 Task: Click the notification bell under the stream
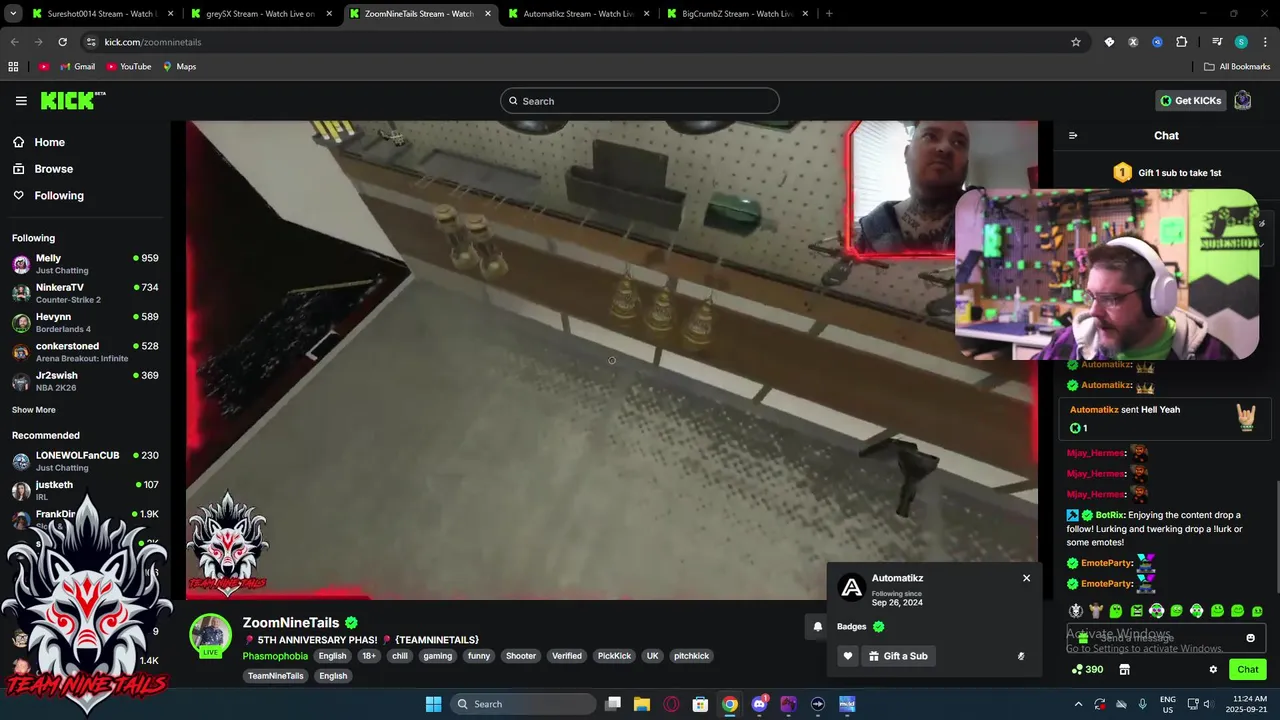pyautogui.click(x=817, y=627)
